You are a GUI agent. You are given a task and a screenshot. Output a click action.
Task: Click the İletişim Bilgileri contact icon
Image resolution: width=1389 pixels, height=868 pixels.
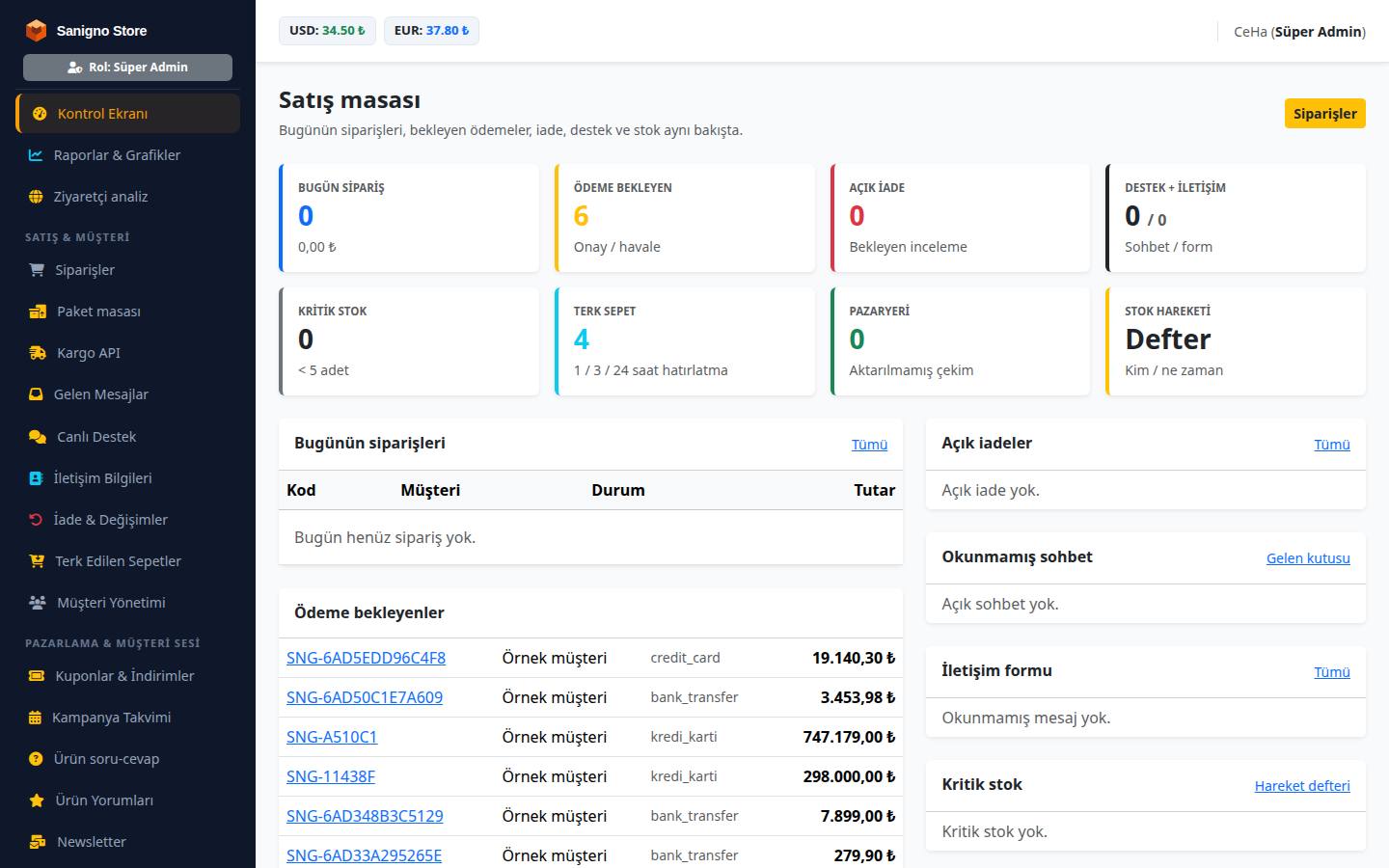pos(36,478)
